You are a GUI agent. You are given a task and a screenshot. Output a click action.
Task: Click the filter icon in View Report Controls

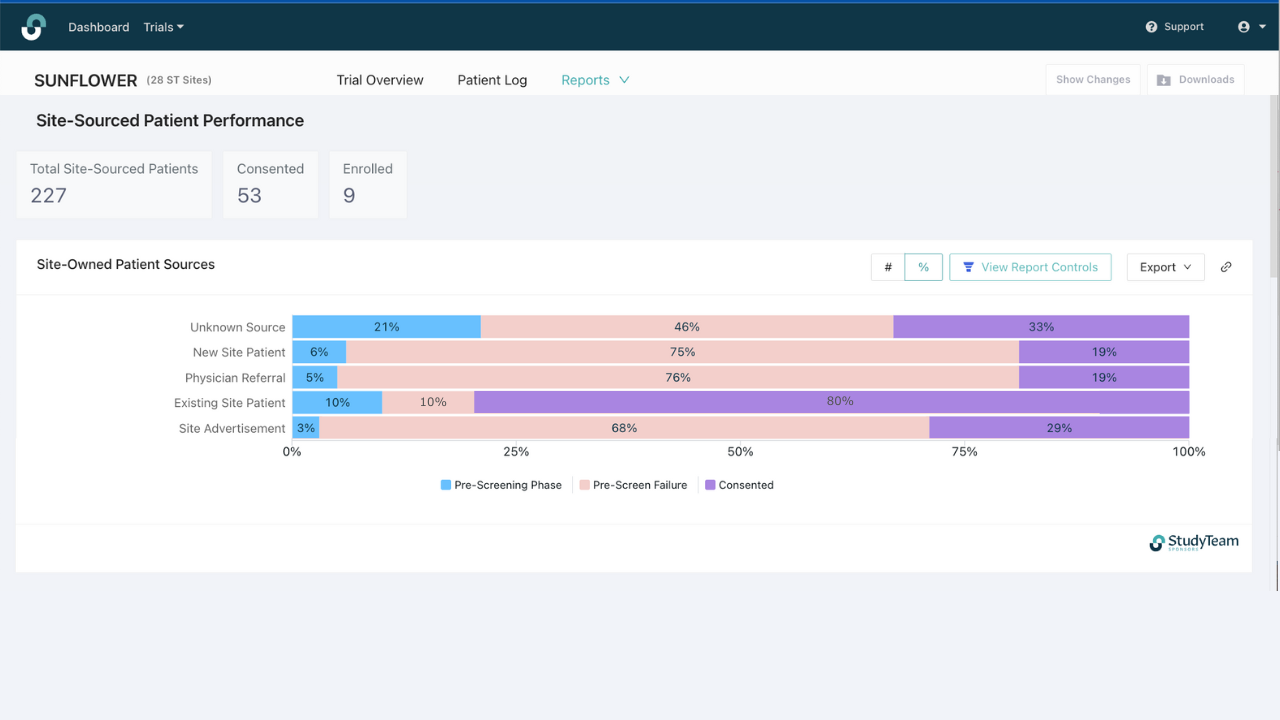click(968, 267)
